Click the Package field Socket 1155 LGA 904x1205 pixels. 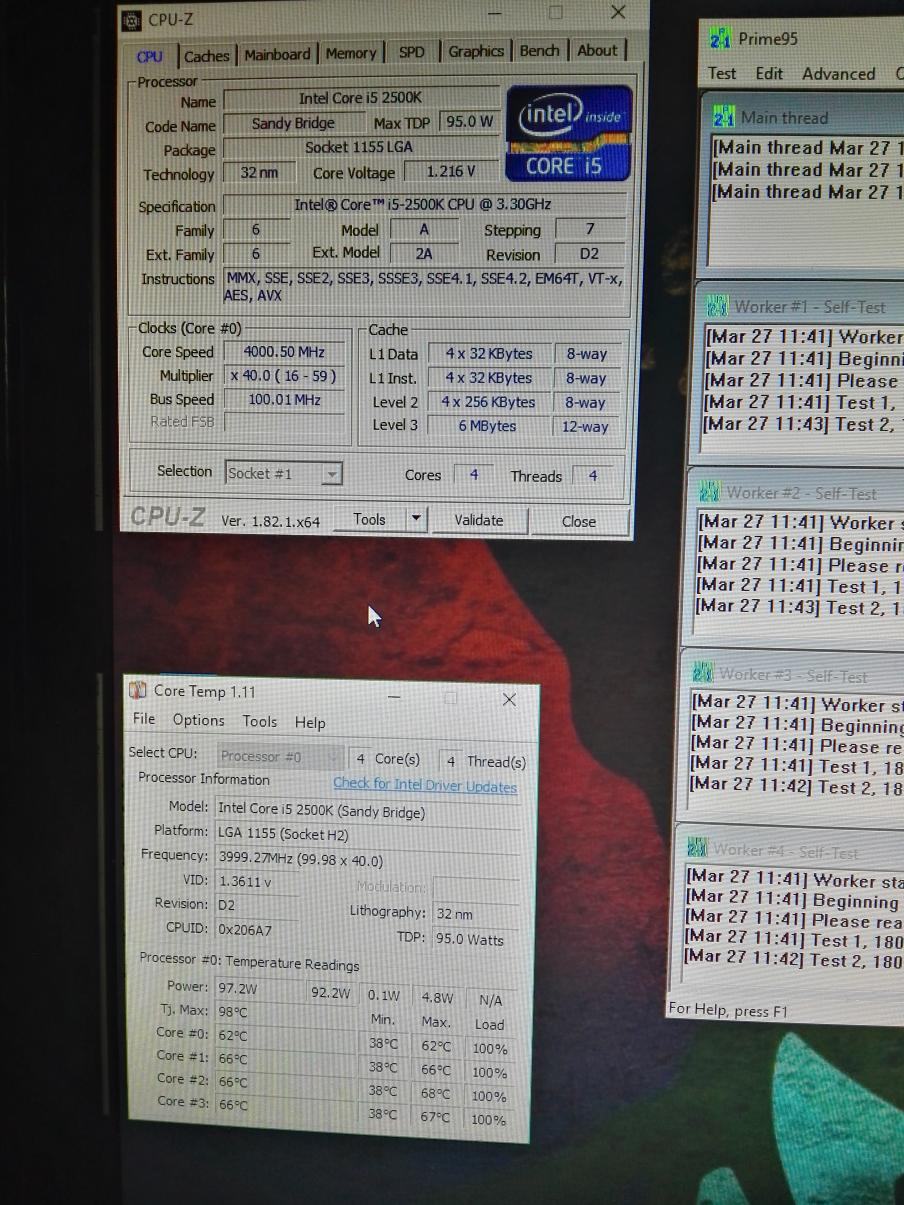tap(361, 147)
